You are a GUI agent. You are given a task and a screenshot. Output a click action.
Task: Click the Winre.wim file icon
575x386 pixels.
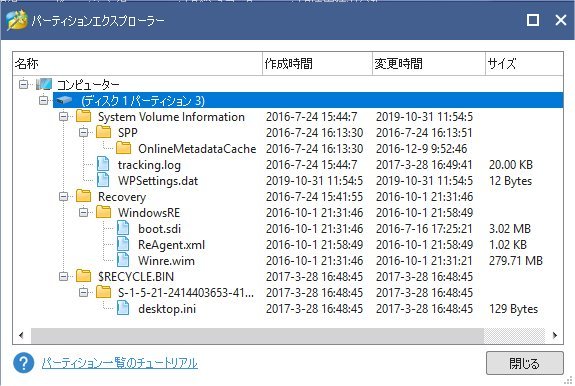123,260
